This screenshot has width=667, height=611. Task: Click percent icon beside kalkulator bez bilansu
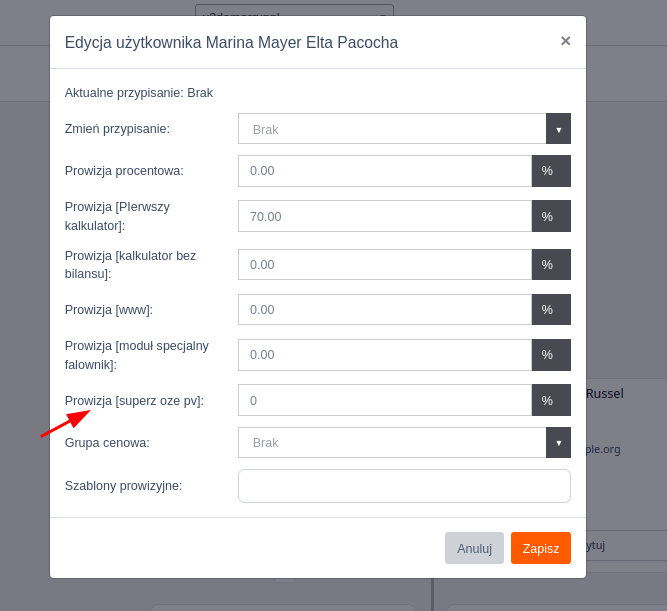(551, 265)
